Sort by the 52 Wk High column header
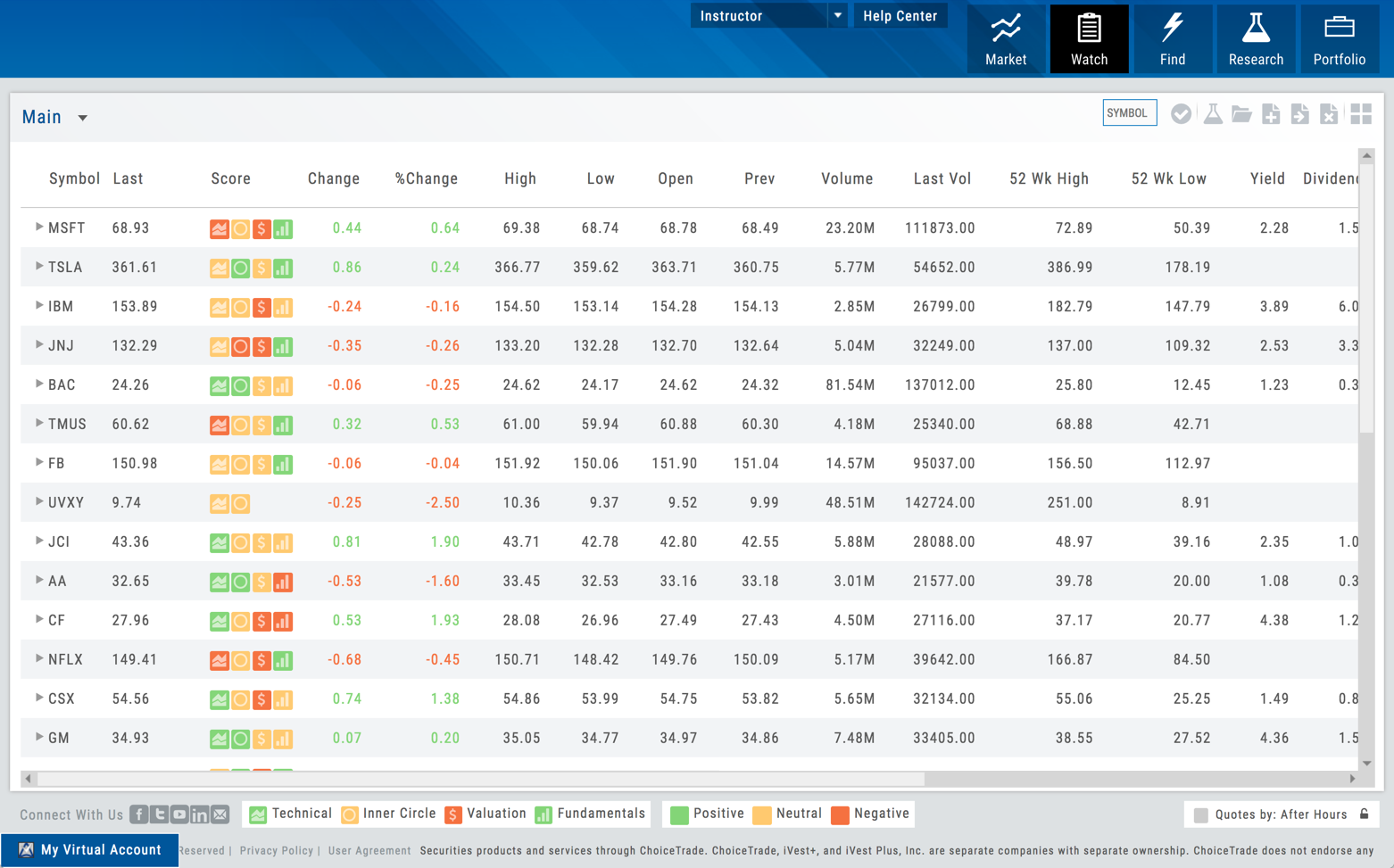Image resolution: width=1394 pixels, height=868 pixels. pyautogui.click(x=1049, y=178)
